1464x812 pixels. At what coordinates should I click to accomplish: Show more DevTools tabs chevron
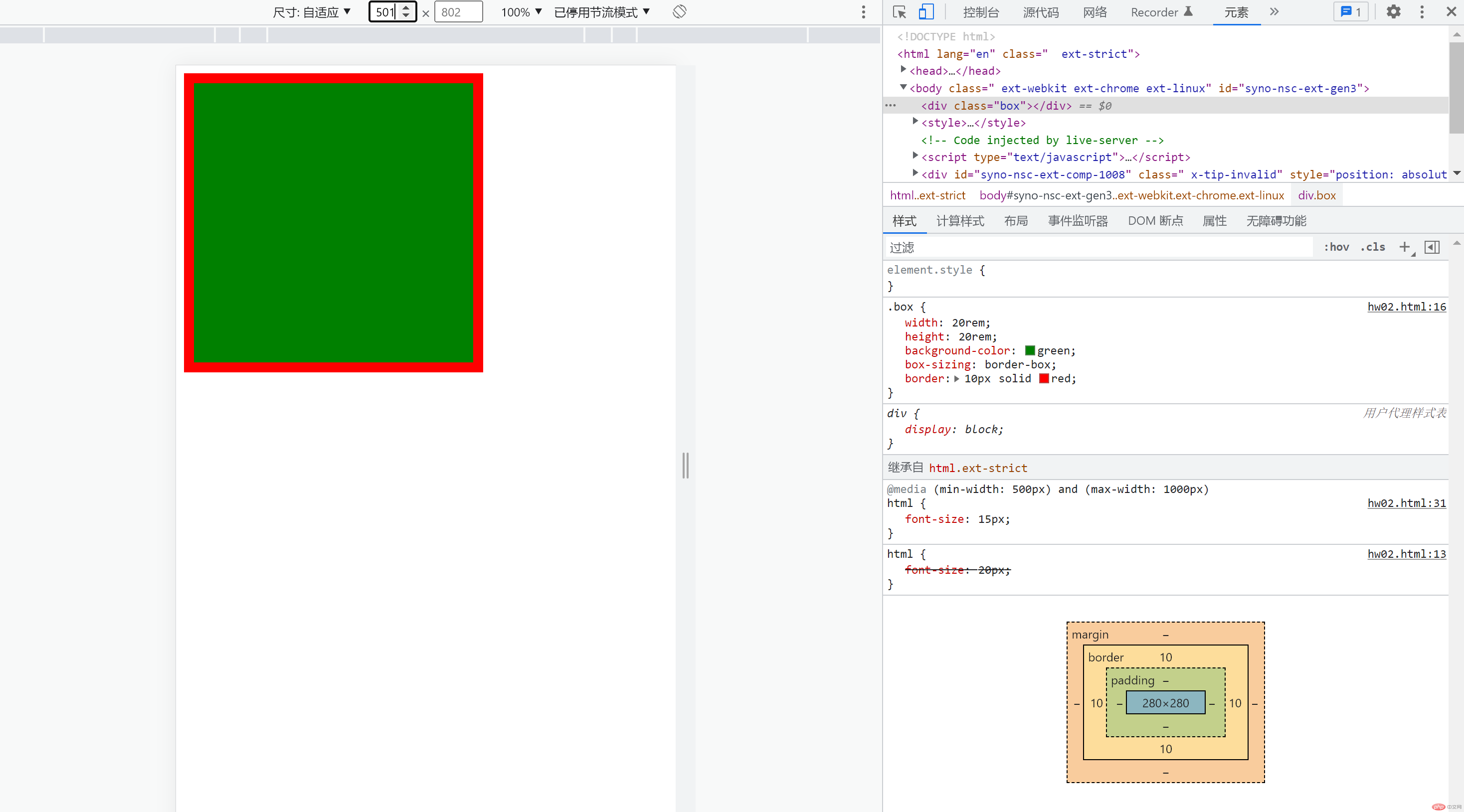pos(1274,12)
